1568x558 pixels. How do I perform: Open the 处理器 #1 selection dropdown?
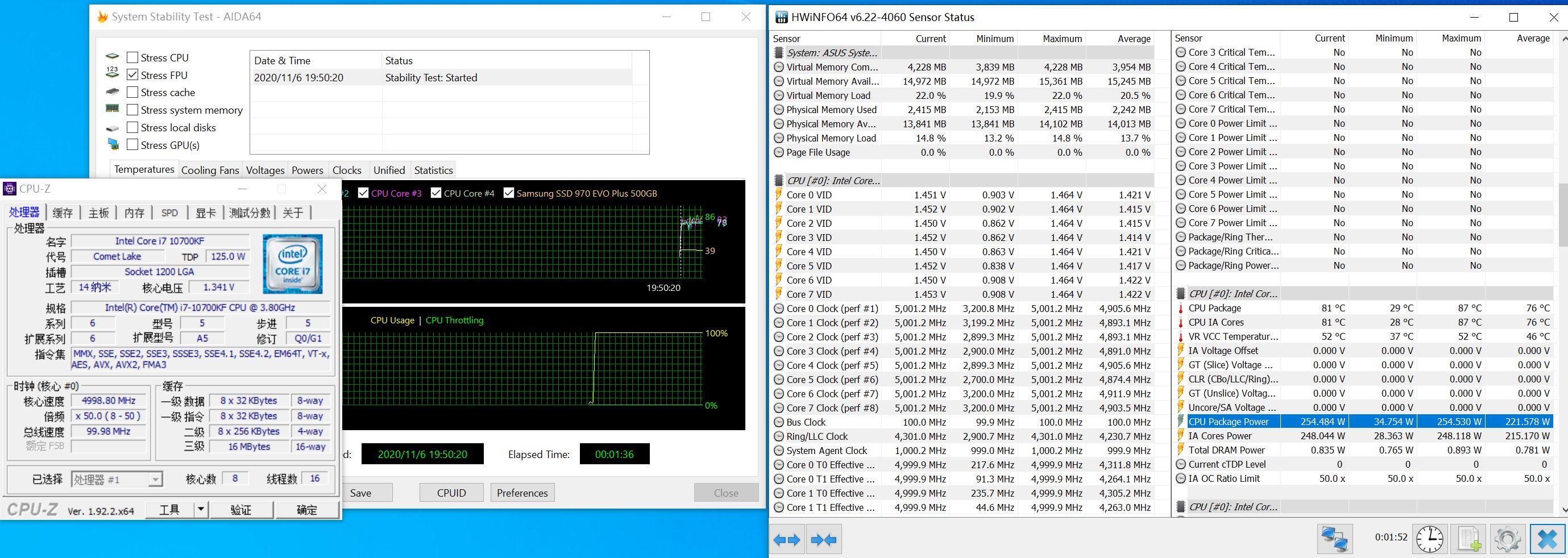pos(155,480)
